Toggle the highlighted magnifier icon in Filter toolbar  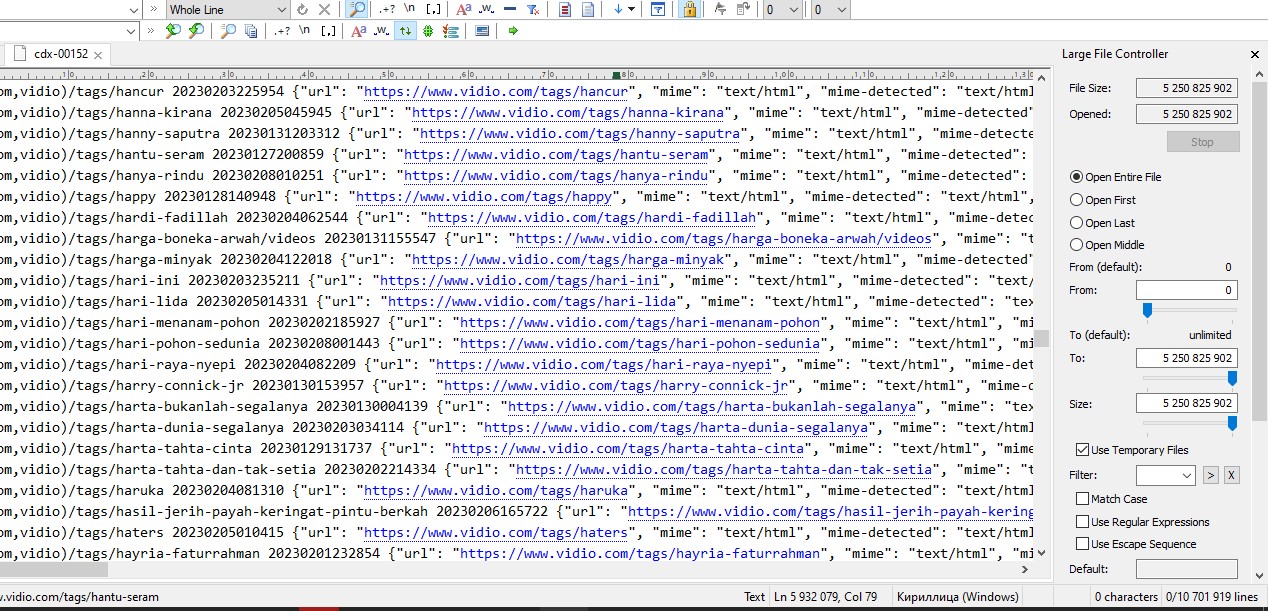tap(356, 9)
